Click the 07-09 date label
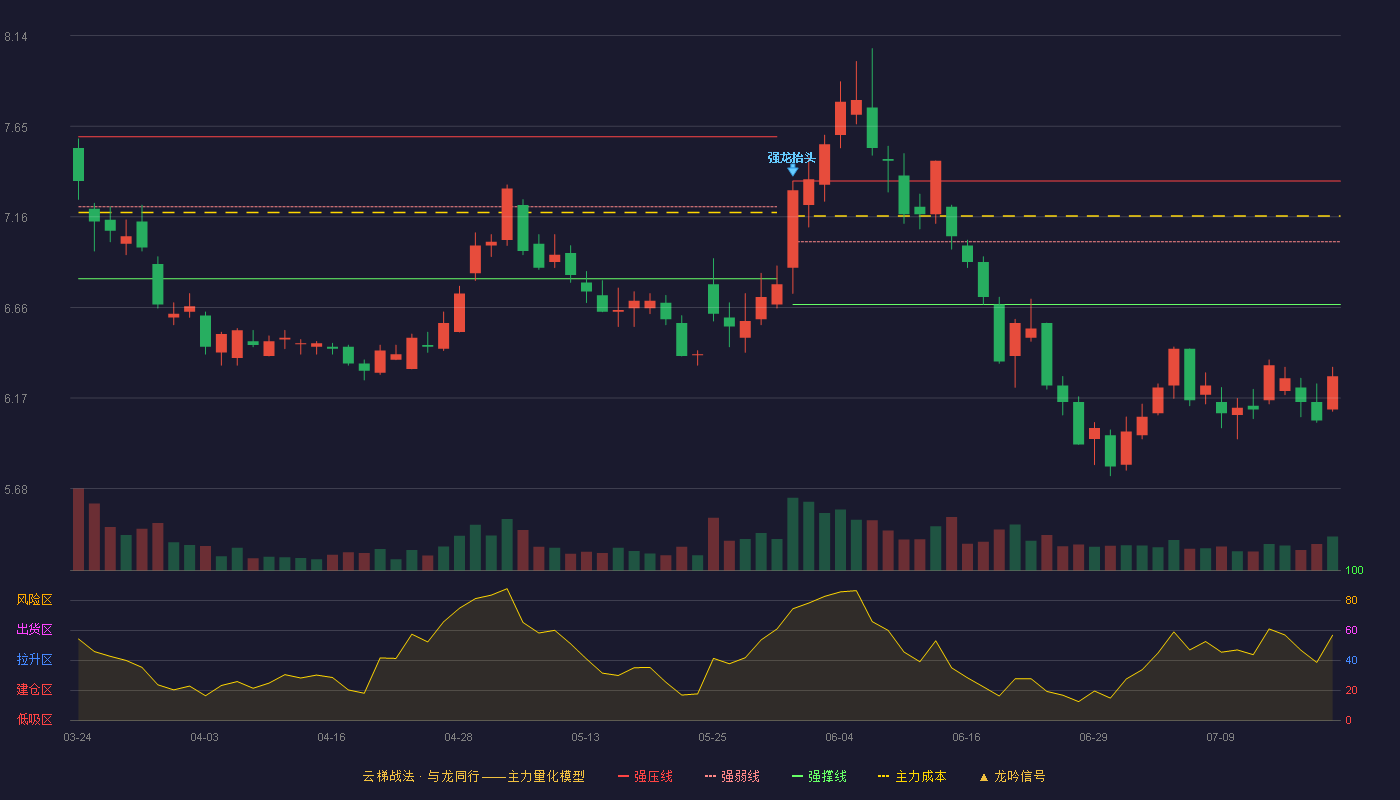Image resolution: width=1400 pixels, height=800 pixels. [1220, 737]
